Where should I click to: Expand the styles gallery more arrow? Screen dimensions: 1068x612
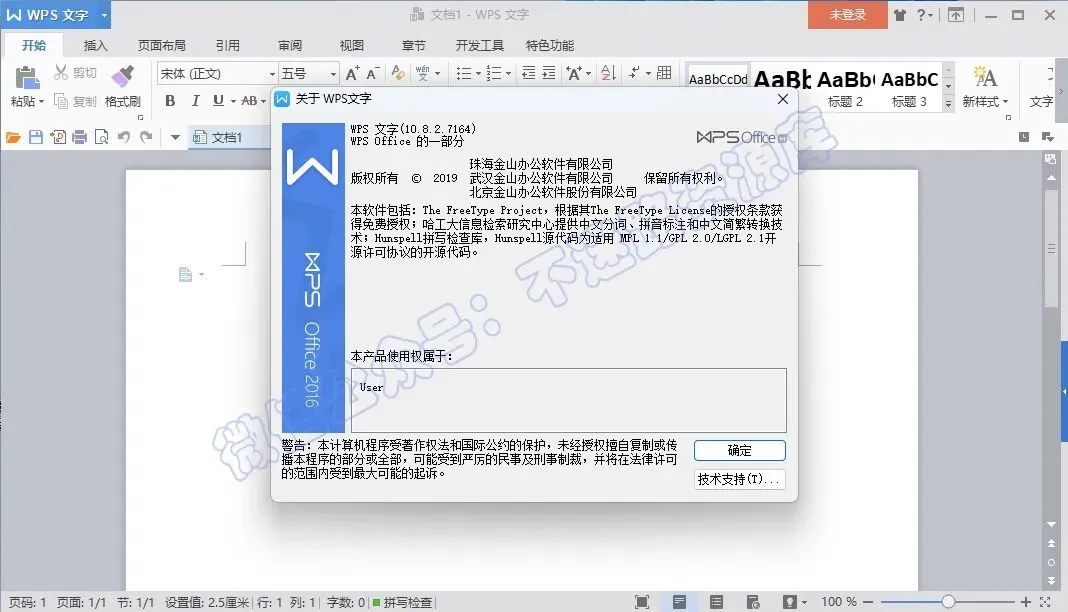948,103
